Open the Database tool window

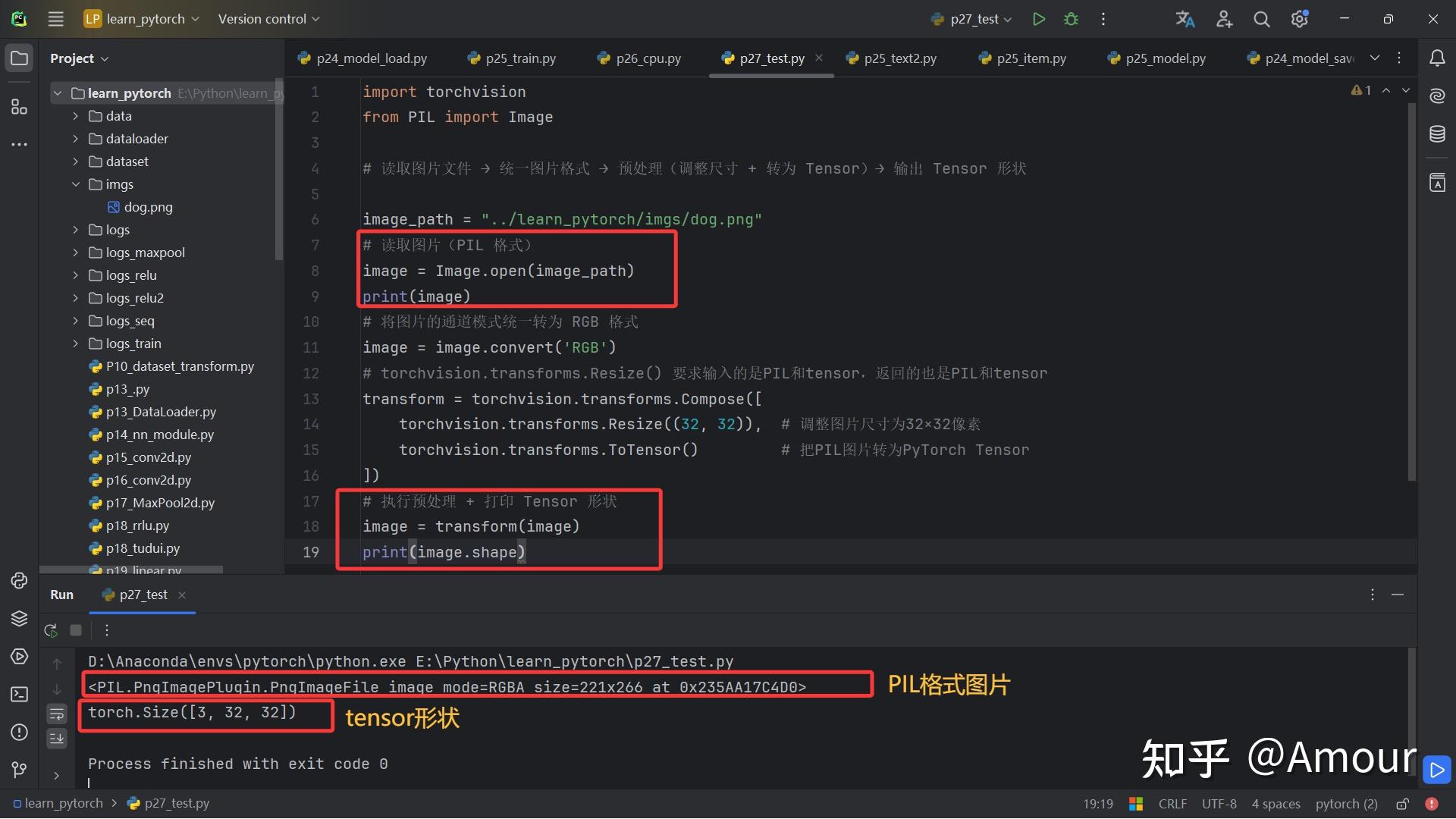1437,134
